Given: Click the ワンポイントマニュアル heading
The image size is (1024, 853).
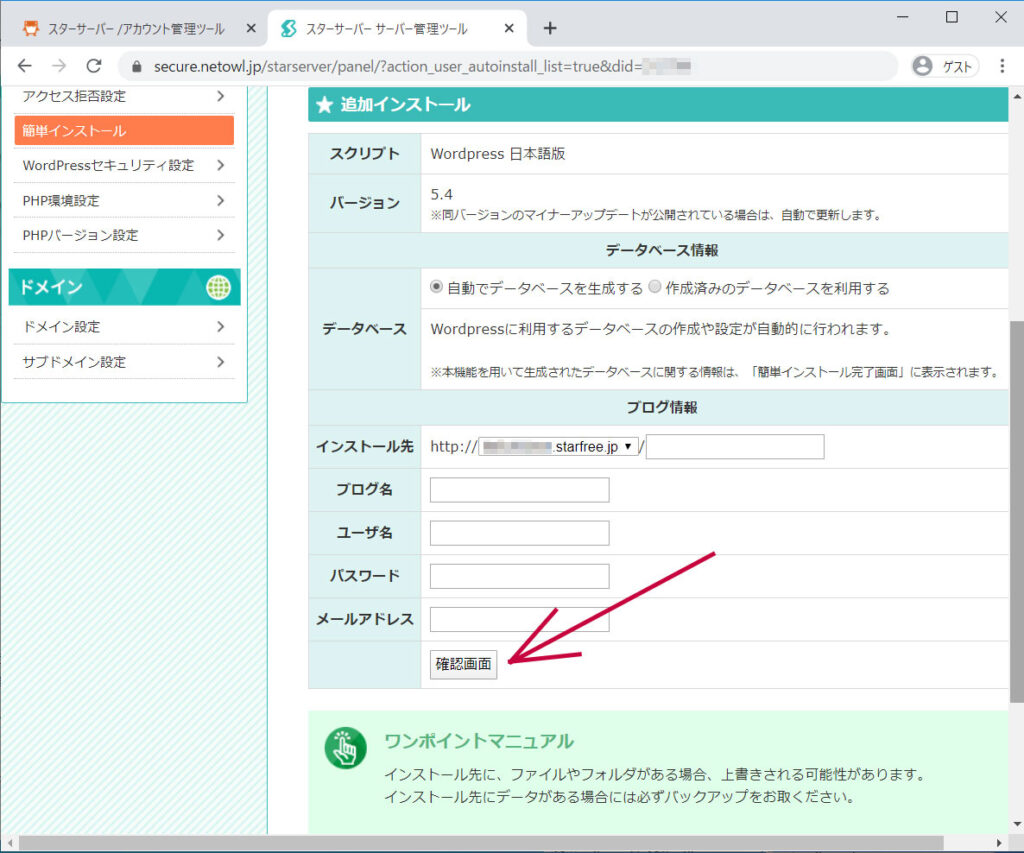Looking at the screenshot, I should tap(479, 741).
